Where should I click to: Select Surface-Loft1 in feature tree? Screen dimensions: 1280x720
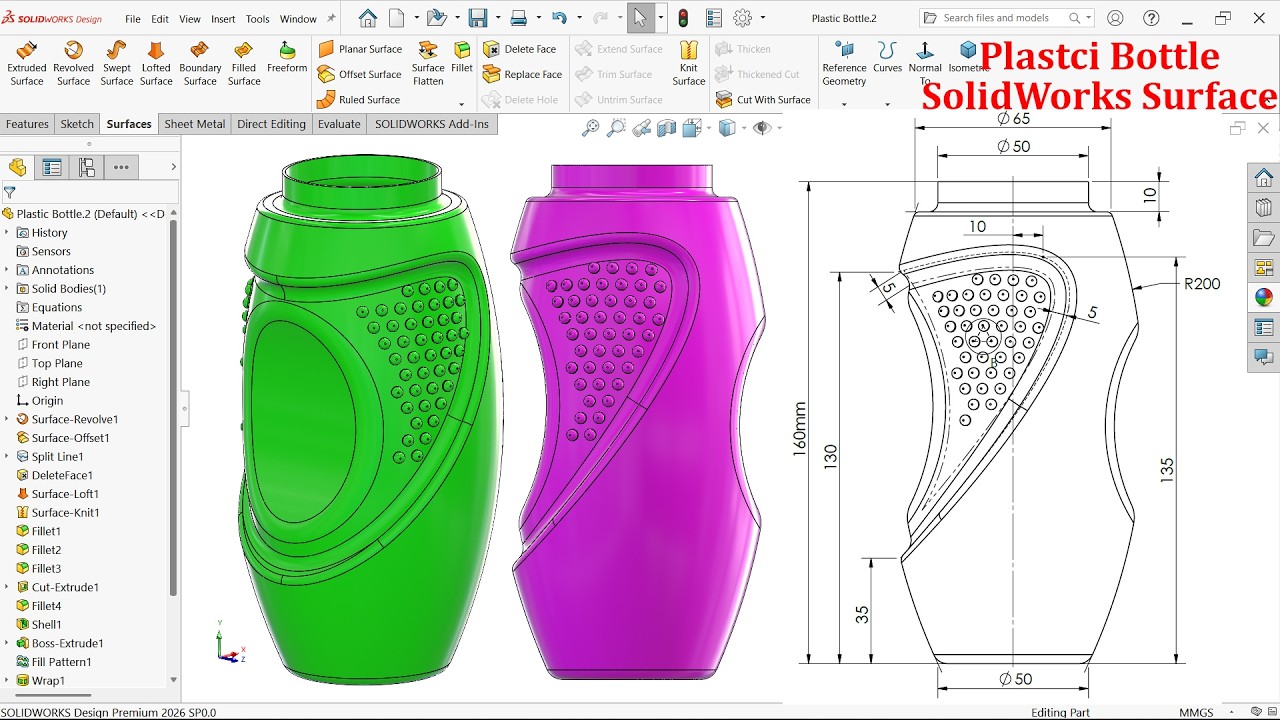57,494
